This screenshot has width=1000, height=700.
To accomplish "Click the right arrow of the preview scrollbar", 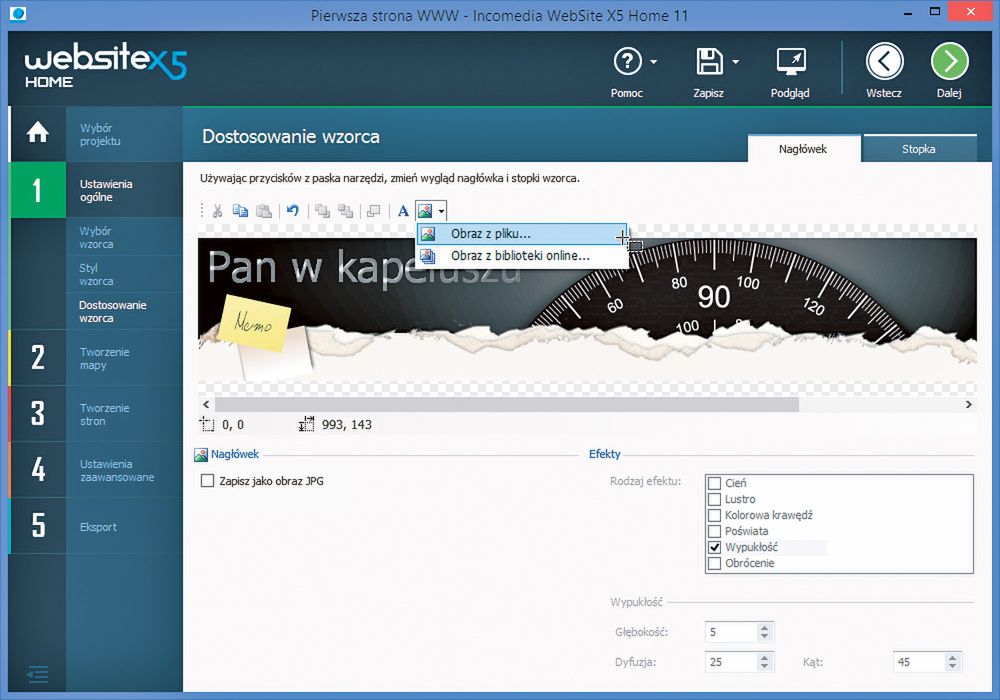I will (x=969, y=404).
